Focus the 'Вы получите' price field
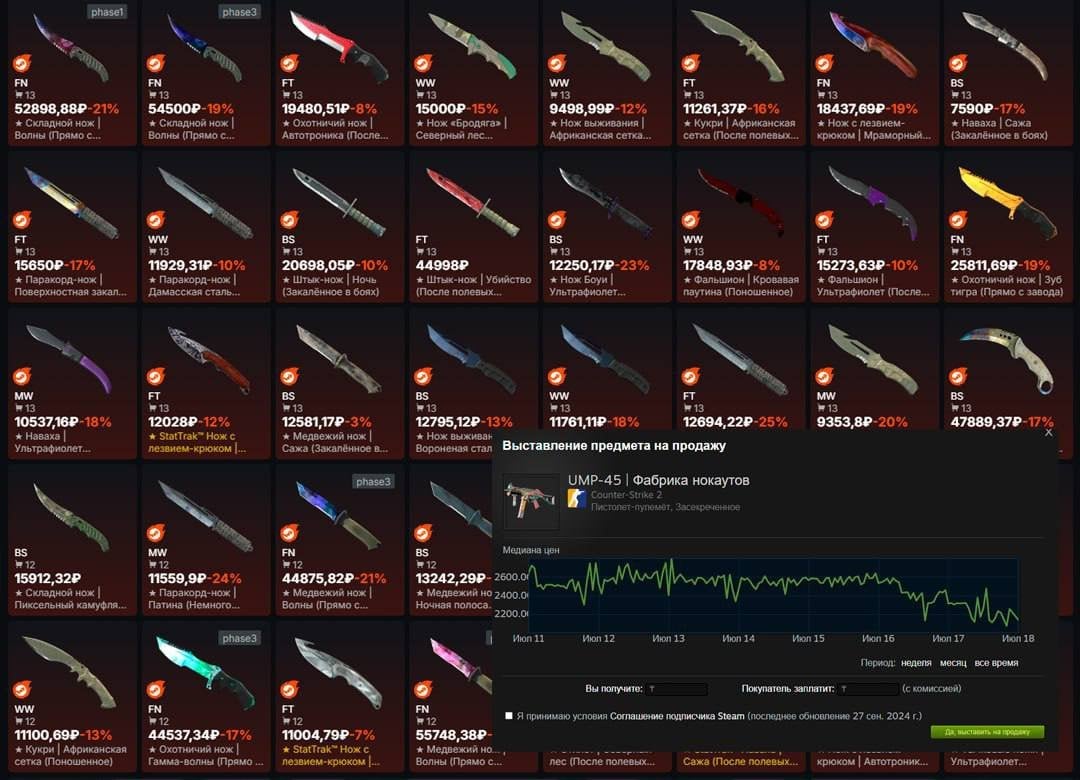Image resolution: width=1080 pixels, height=780 pixels. [x=676, y=688]
